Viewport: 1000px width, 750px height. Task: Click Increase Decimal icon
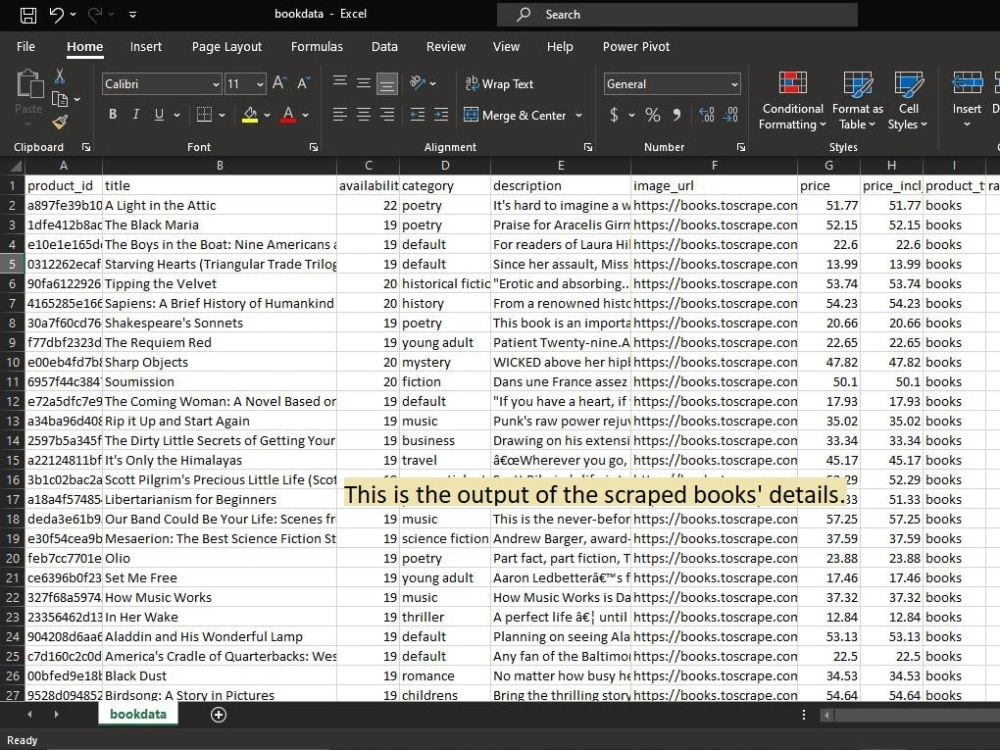coord(707,115)
